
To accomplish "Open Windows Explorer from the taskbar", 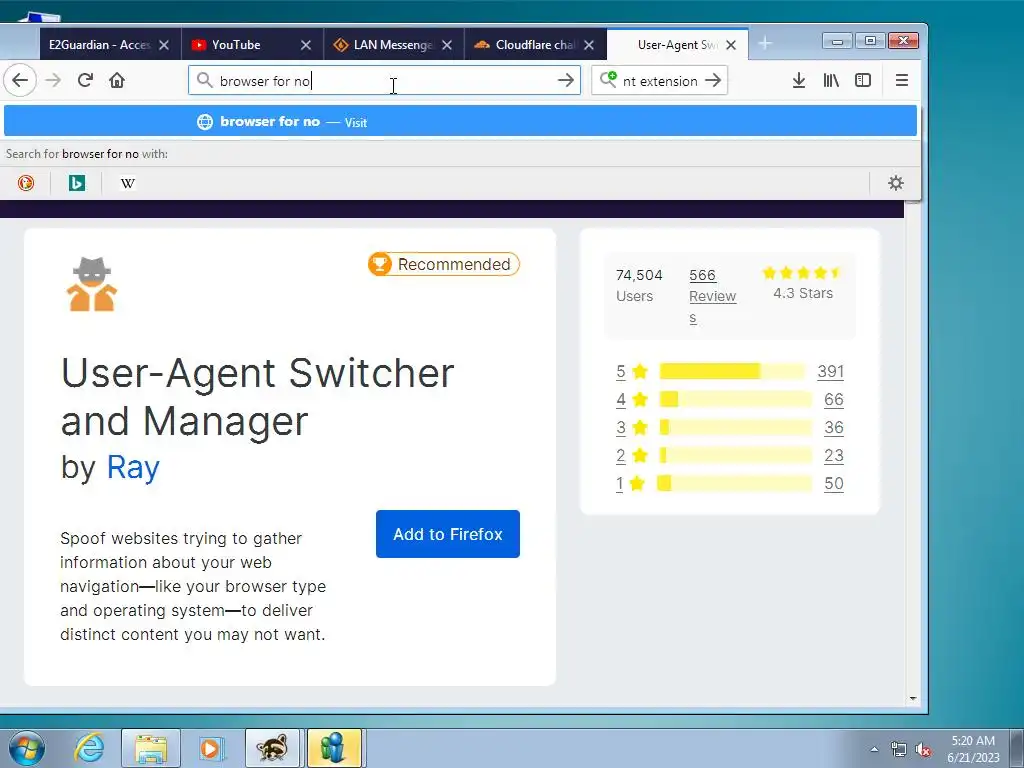I will (151, 748).
